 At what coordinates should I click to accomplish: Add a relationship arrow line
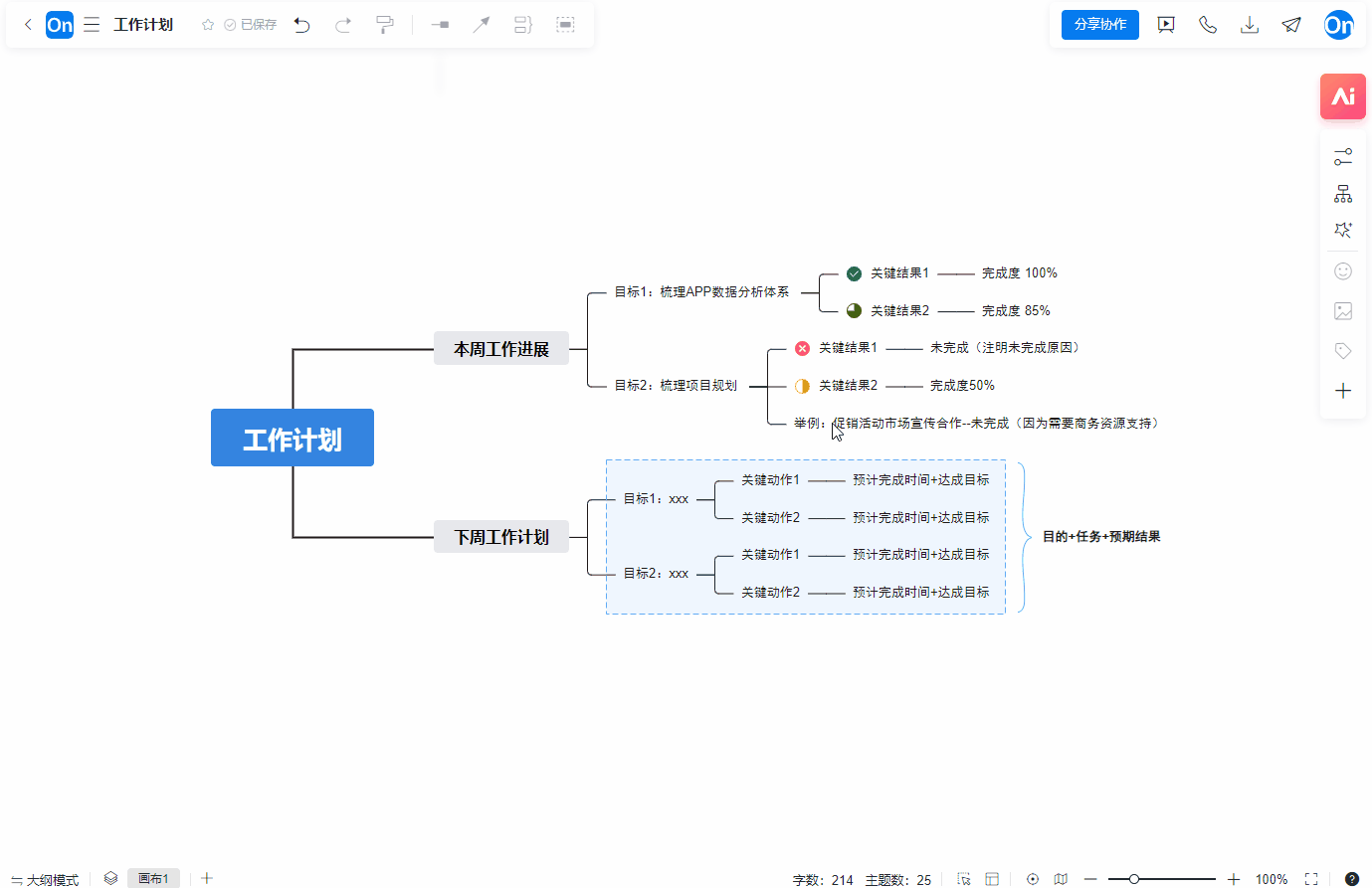point(482,25)
